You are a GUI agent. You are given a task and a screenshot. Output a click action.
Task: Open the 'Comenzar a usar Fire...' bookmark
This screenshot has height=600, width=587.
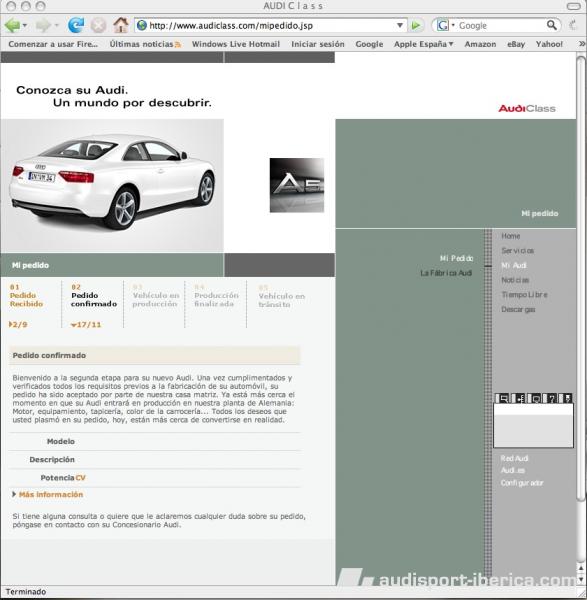coord(53,44)
